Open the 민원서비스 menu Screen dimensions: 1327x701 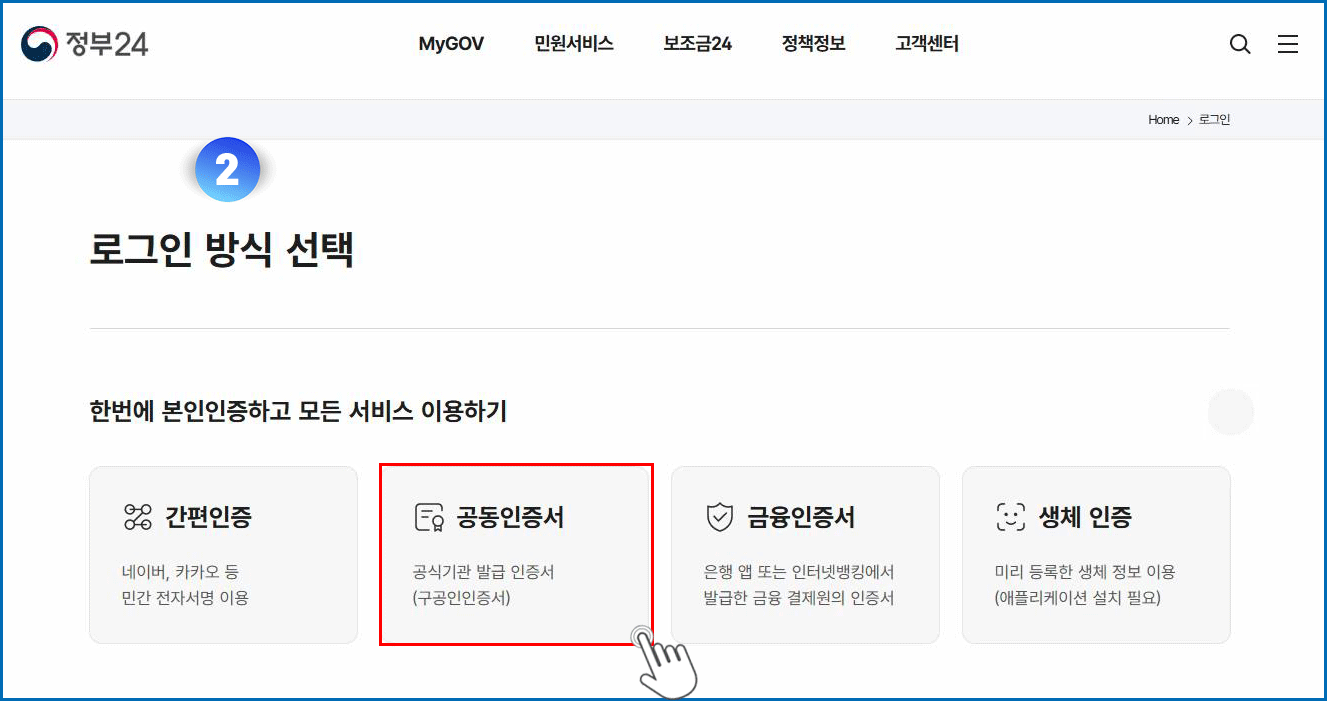(x=574, y=44)
